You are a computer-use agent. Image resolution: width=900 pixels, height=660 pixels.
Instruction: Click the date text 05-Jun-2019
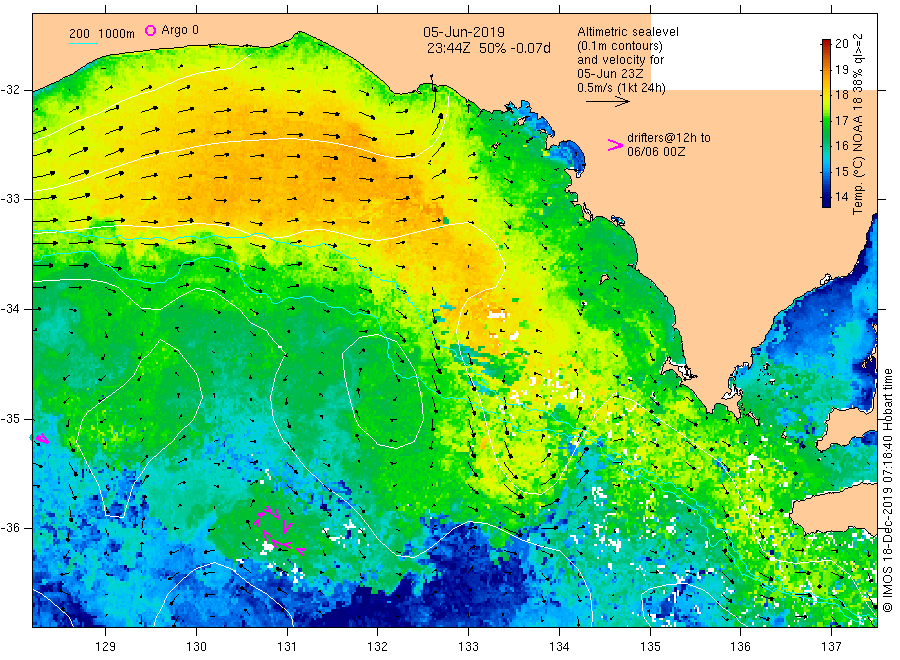coord(464,33)
